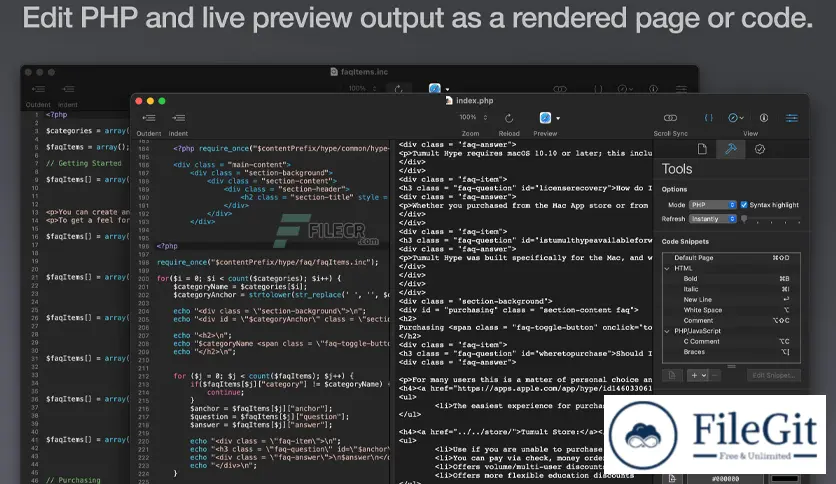Remove snippet with minus button
Screen dimensions: 836x484
pyautogui.click(x=714, y=375)
